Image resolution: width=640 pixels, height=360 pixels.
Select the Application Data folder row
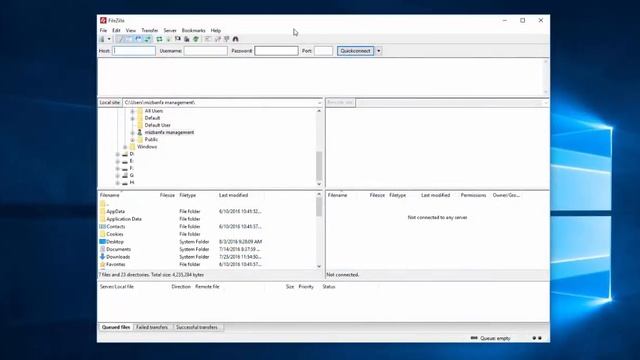[207, 219]
